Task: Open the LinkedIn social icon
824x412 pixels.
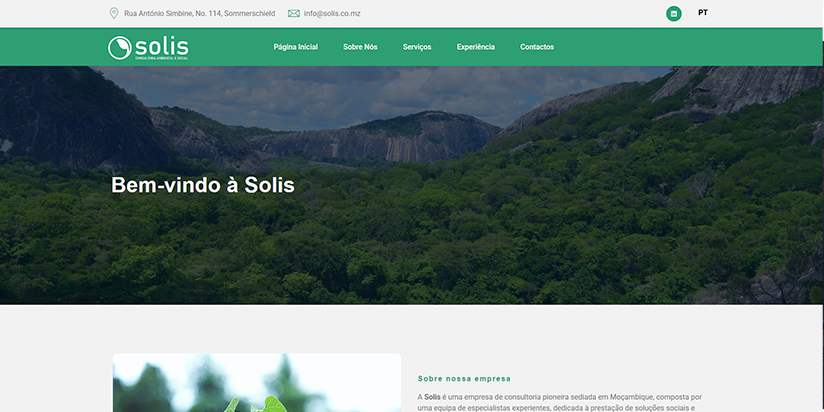Action: [674, 14]
